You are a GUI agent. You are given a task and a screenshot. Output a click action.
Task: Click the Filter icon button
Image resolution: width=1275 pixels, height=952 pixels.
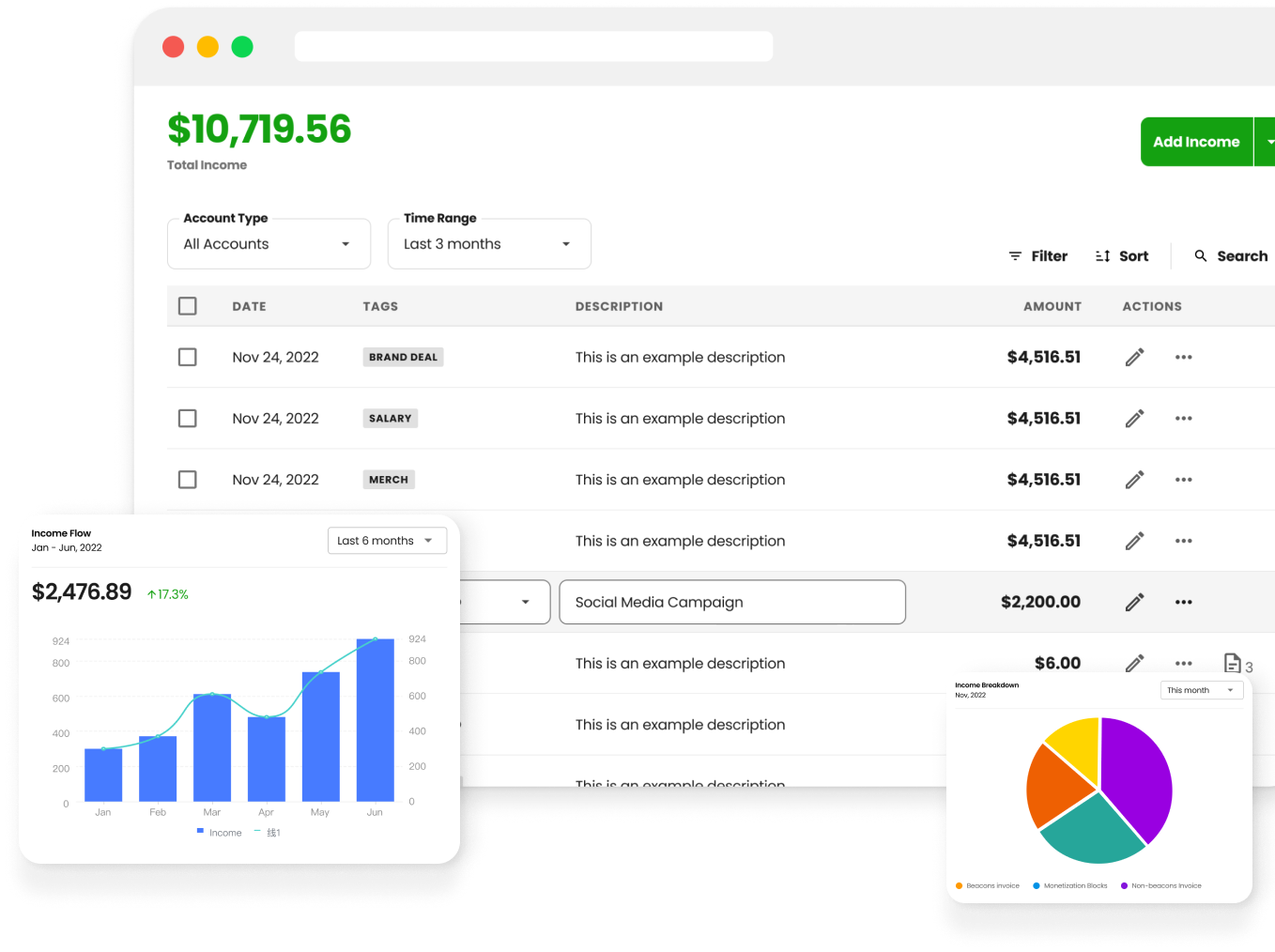tap(1015, 256)
